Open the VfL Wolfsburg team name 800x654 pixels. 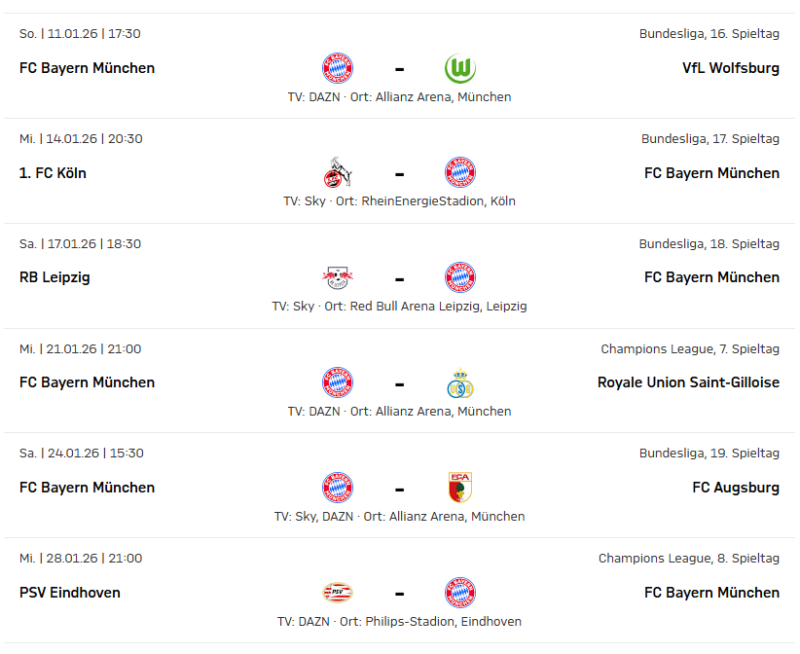(x=730, y=69)
